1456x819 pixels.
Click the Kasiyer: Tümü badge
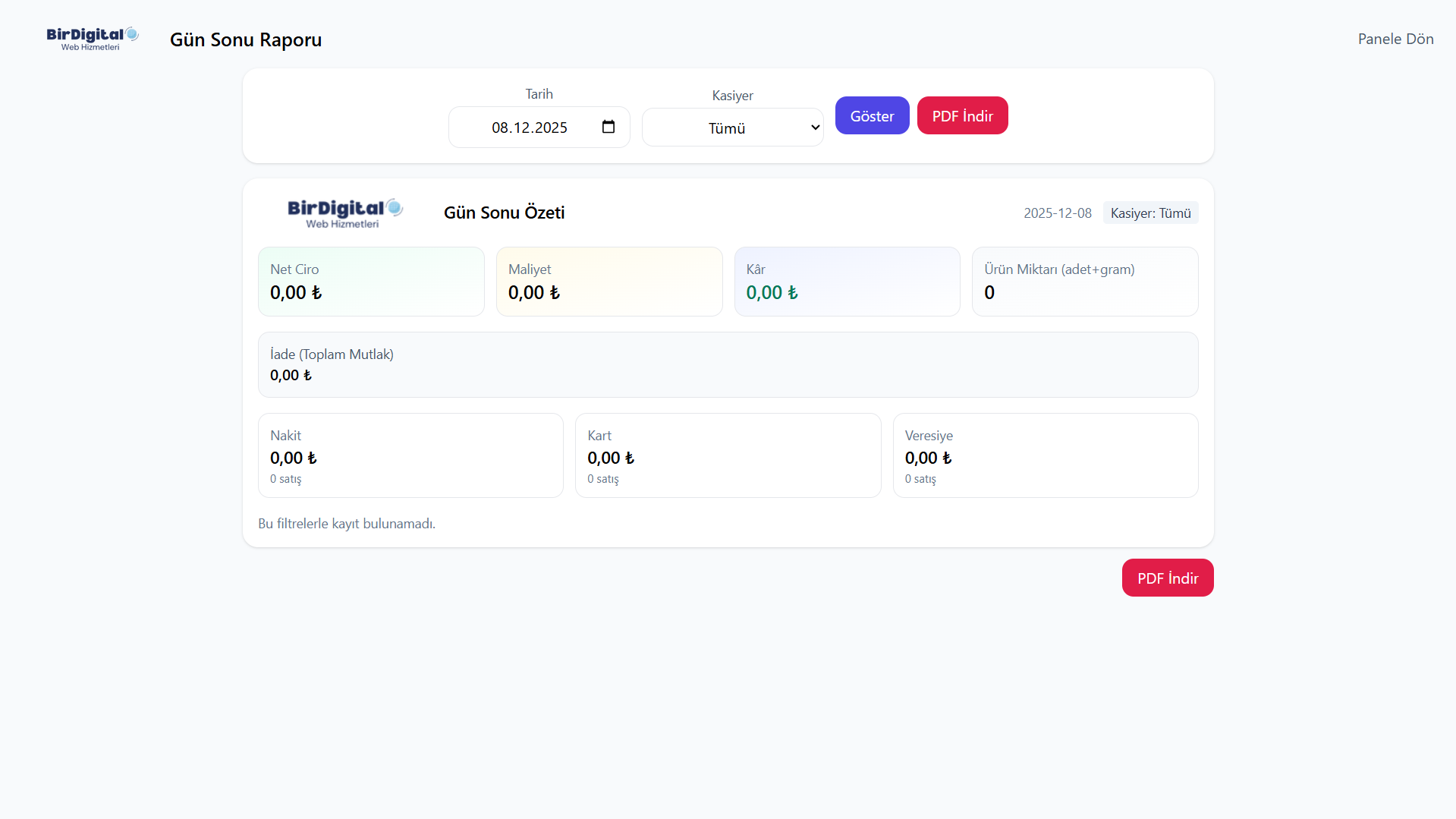1150,213
